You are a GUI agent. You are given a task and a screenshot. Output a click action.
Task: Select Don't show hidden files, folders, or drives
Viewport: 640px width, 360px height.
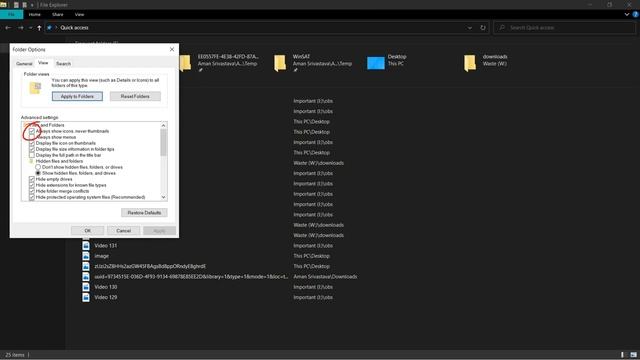[x=38, y=167]
